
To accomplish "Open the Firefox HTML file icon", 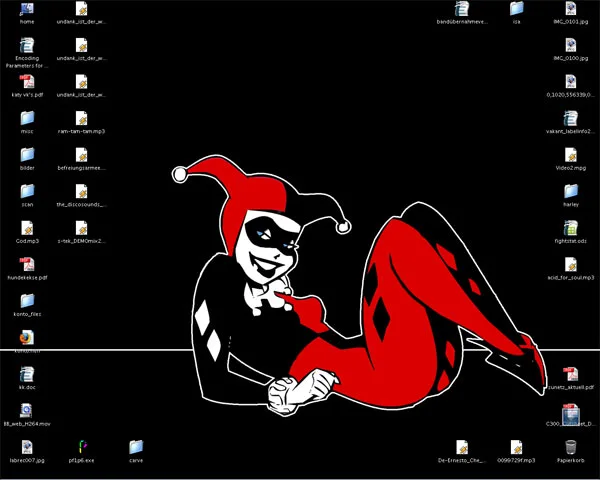I will point(27,338).
